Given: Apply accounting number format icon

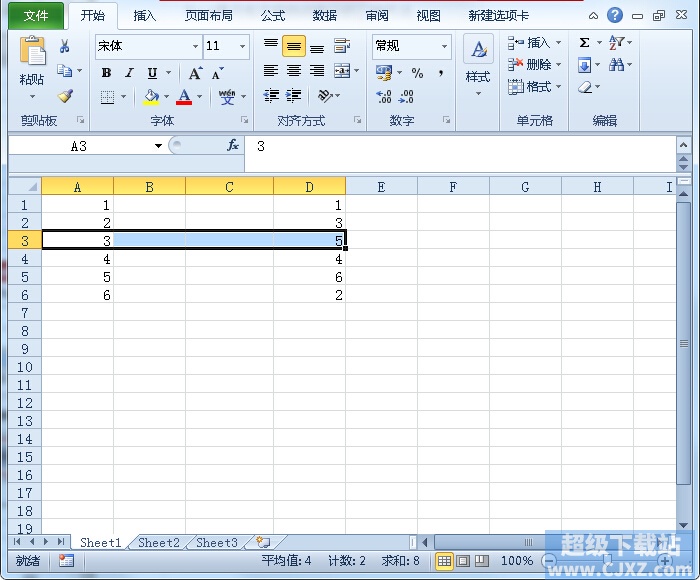Looking at the screenshot, I should (x=384, y=73).
